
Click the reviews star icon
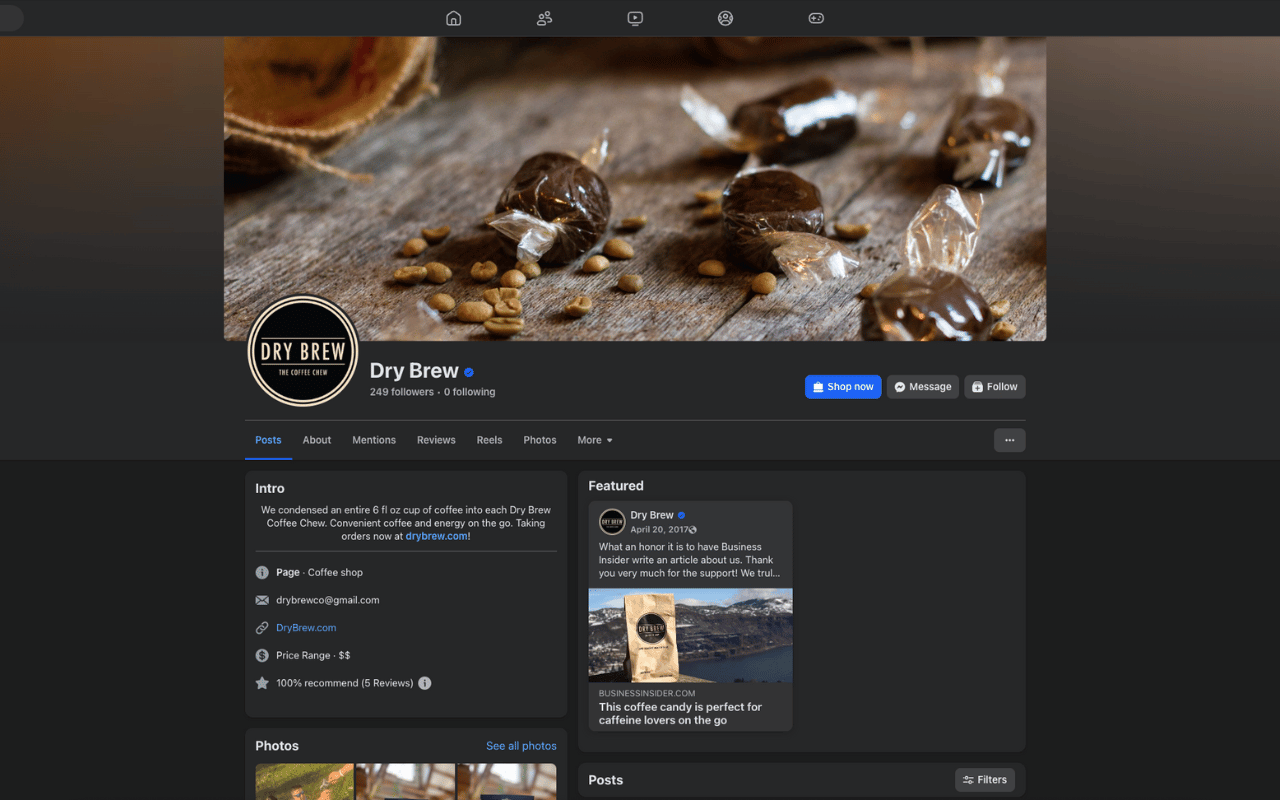(x=262, y=683)
